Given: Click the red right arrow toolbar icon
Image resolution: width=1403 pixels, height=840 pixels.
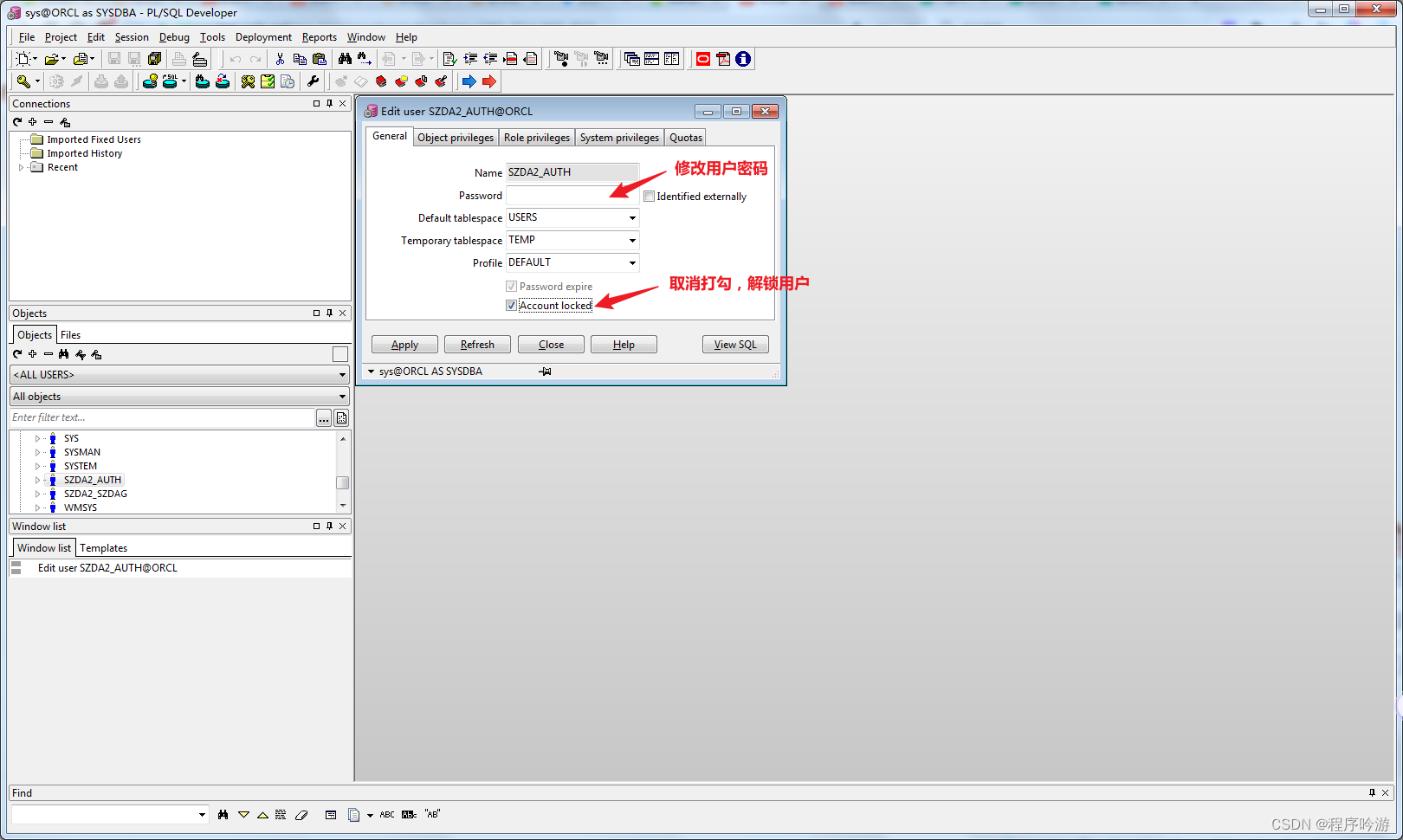Looking at the screenshot, I should [489, 81].
